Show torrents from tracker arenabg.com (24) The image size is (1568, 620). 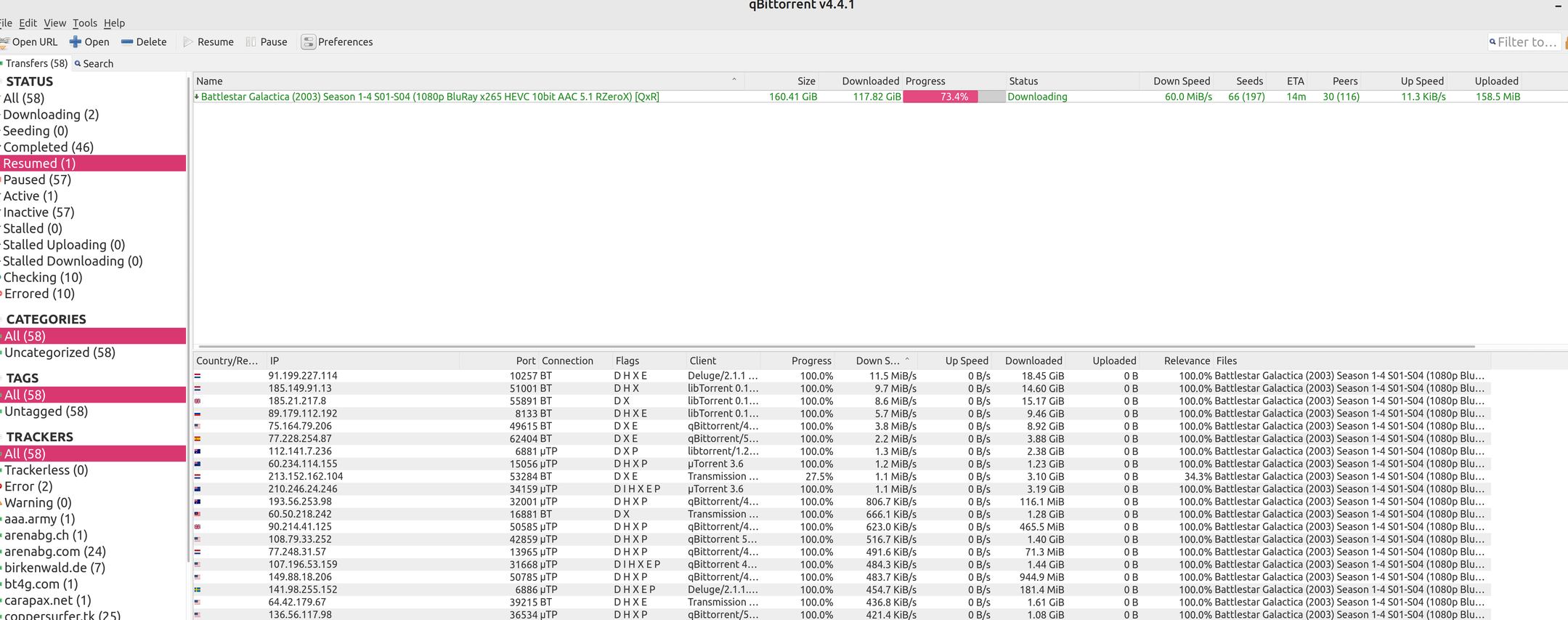point(55,552)
